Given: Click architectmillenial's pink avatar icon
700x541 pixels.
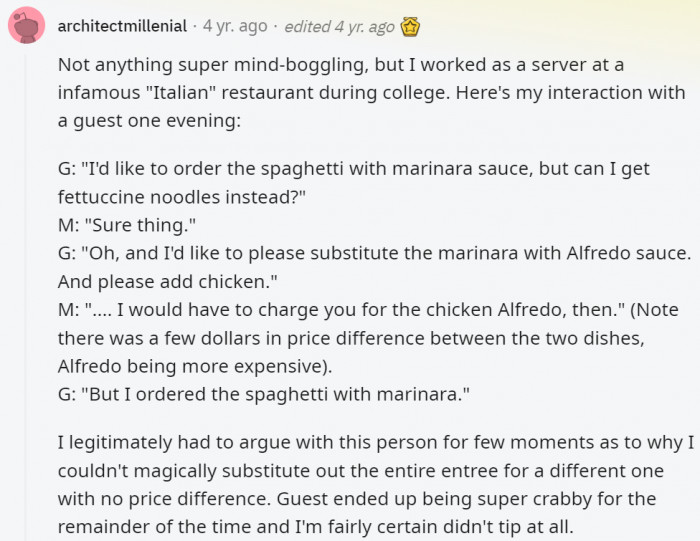Looking at the screenshot, I should pyautogui.click(x=26, y=26).
